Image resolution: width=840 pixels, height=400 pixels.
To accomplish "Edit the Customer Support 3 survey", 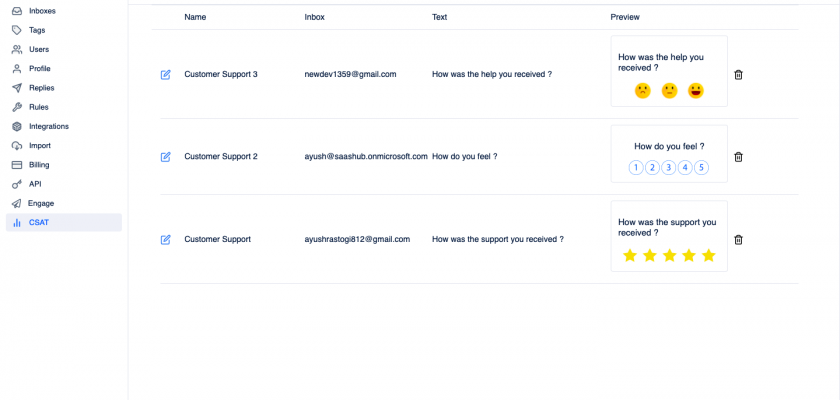I will point(166,75).
